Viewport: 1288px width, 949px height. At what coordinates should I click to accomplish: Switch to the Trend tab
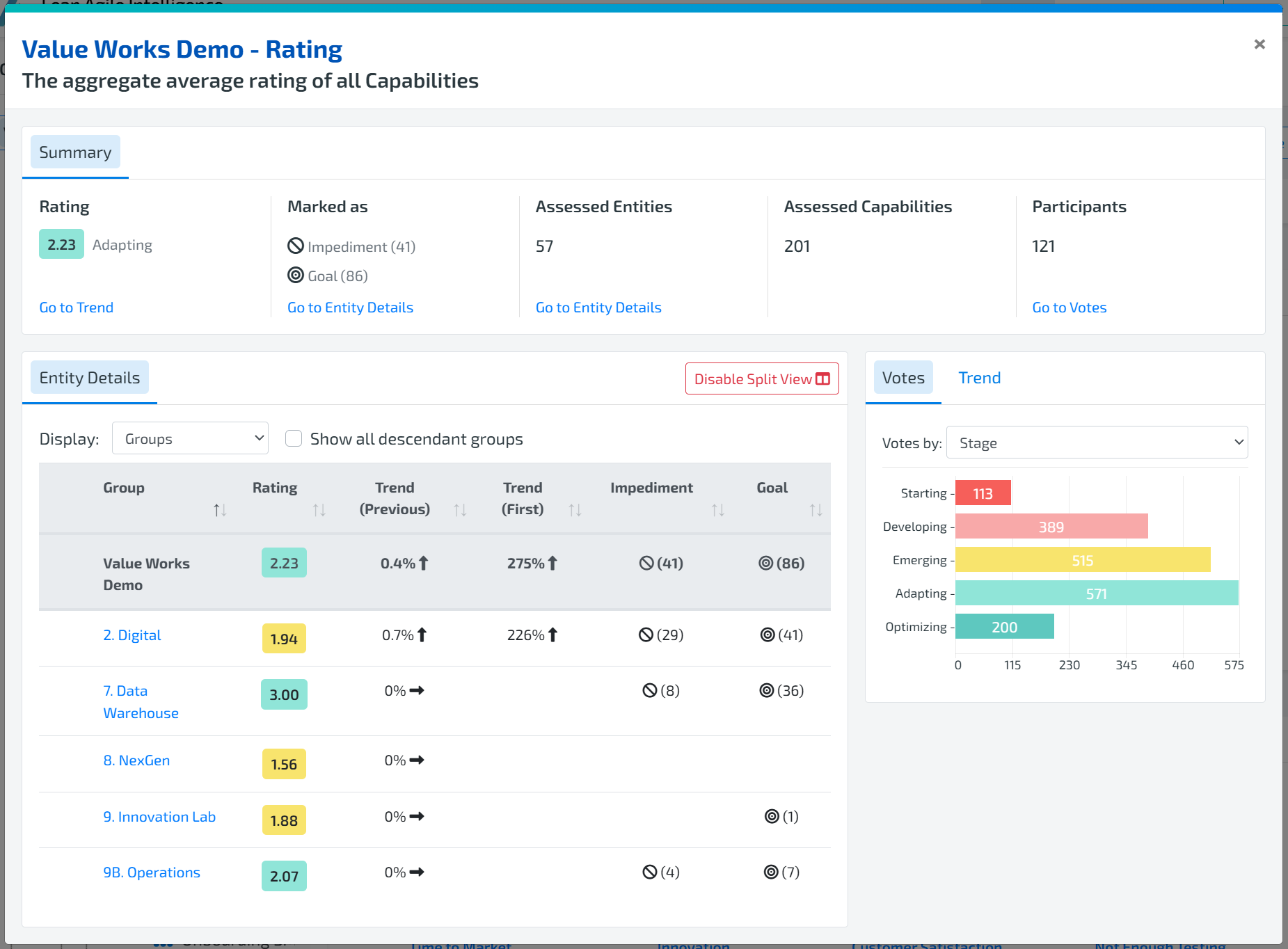pos(980,378)
